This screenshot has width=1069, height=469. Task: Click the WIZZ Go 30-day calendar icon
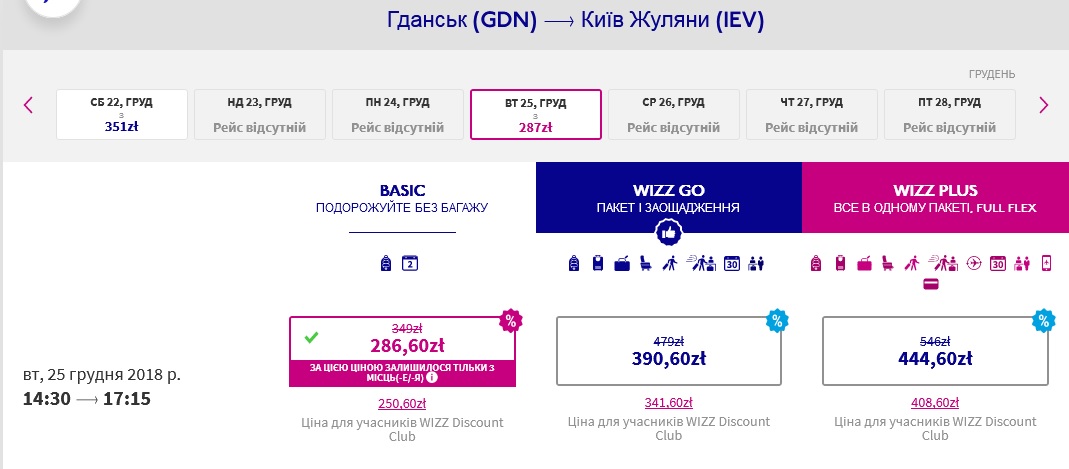[x=732, y=263]
